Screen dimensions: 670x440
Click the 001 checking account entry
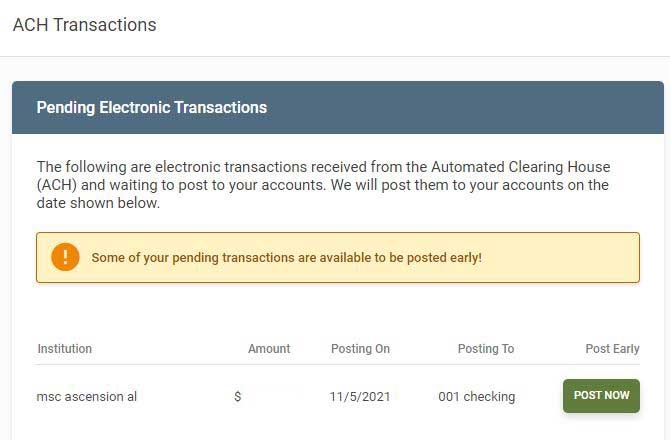tap(476, 396)
